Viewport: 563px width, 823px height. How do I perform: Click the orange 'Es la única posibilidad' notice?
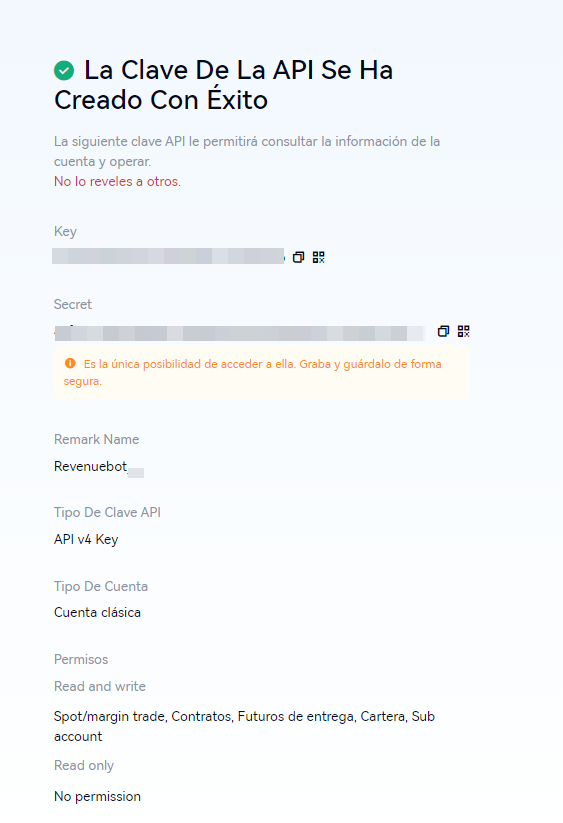tap(262, 372)
